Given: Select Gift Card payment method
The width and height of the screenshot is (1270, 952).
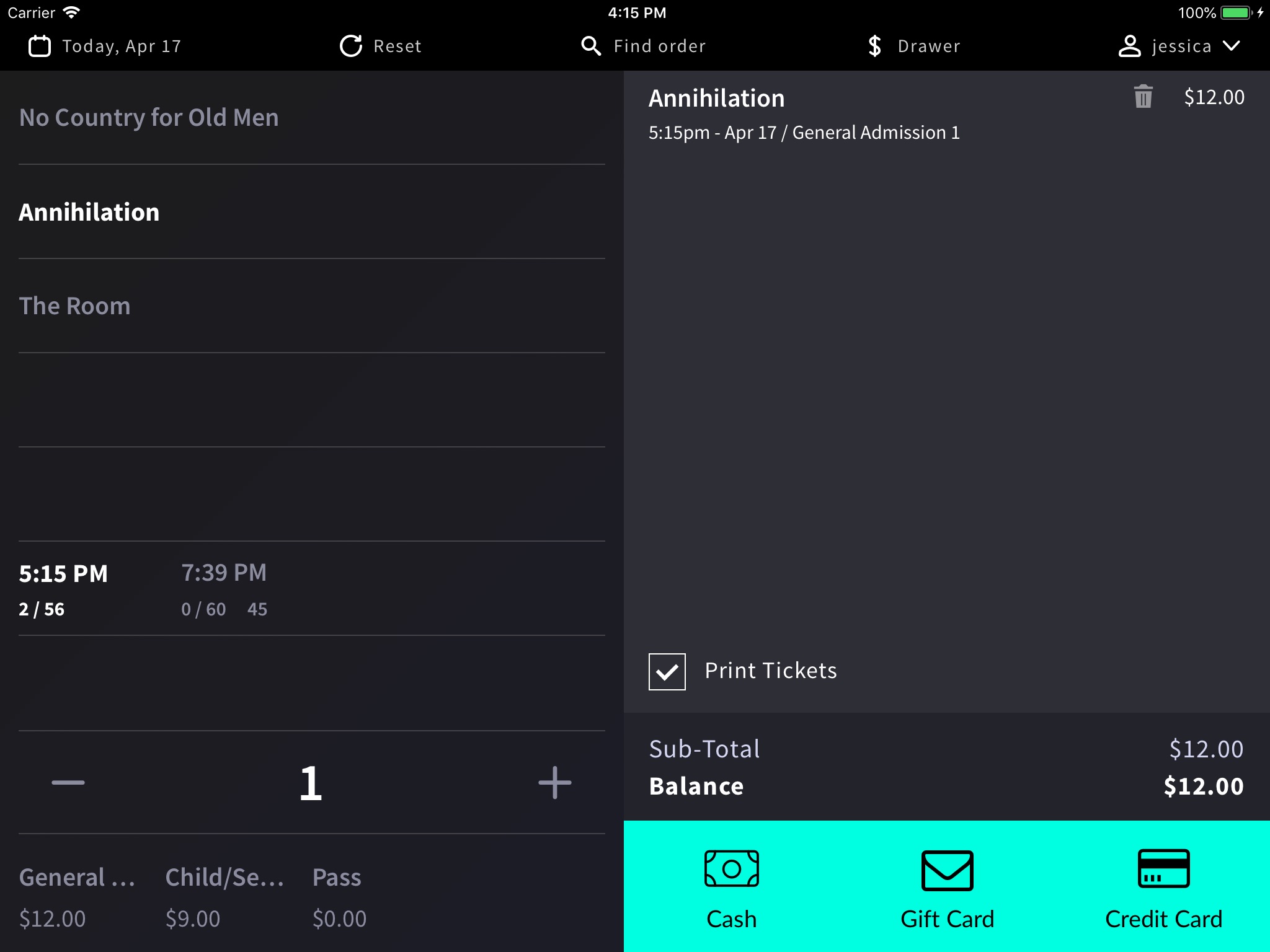Looking at the screenshot, I should [x=946, y=886].
